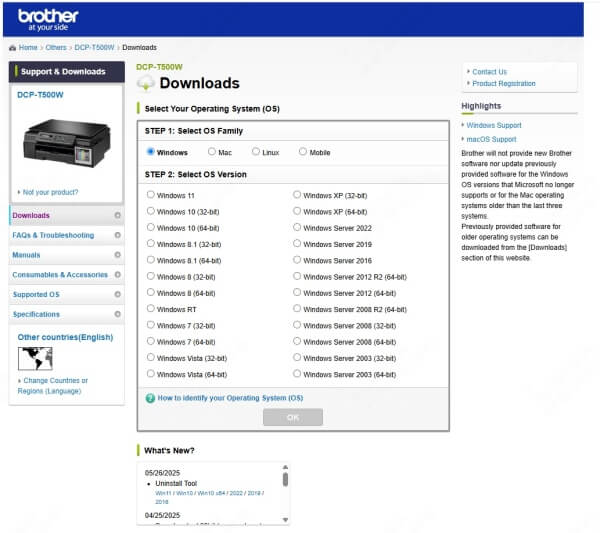Select Windows 7 (64-bit) radio

(151, 341)
